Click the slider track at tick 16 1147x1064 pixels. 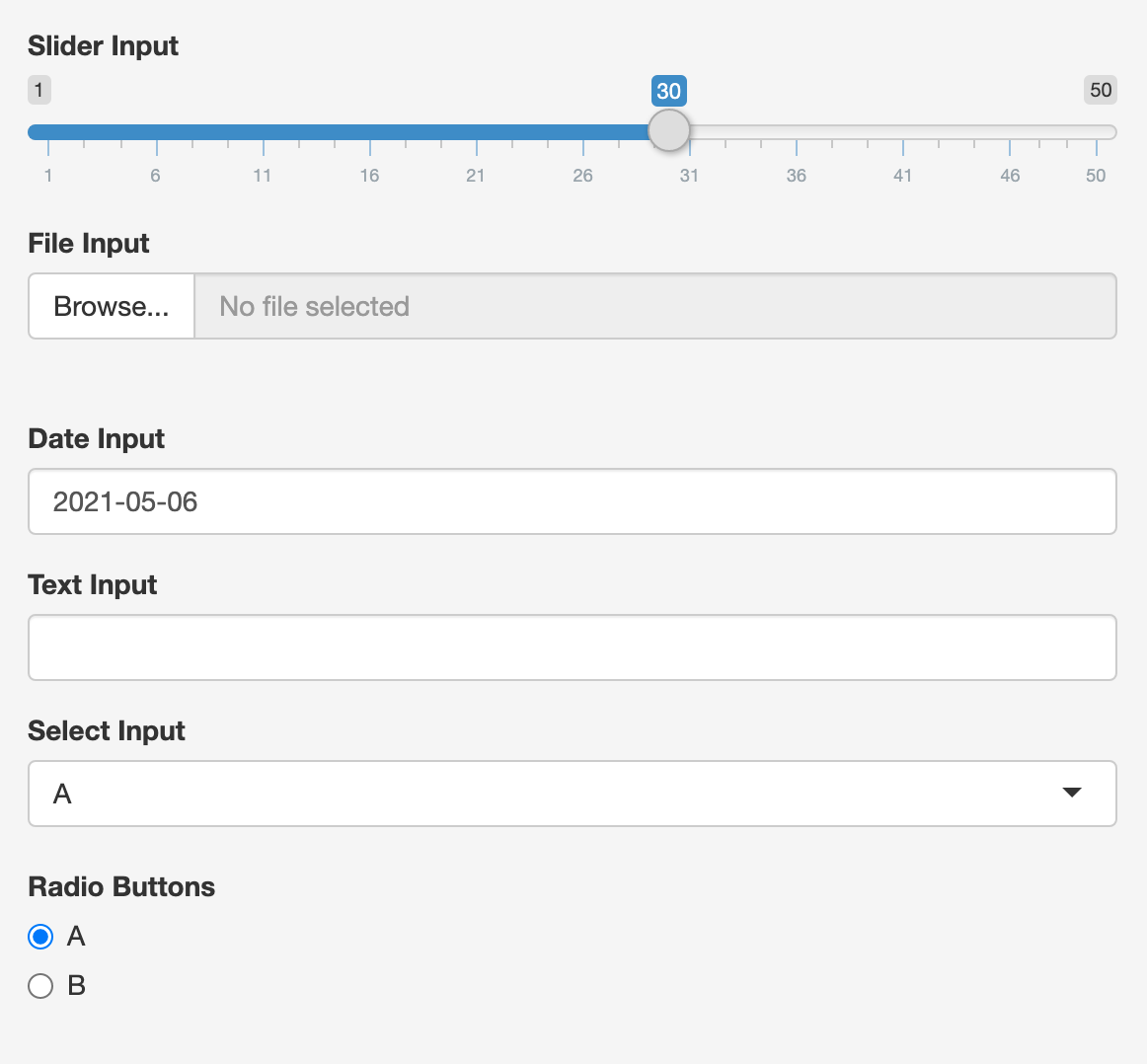[x=370, y=132]
